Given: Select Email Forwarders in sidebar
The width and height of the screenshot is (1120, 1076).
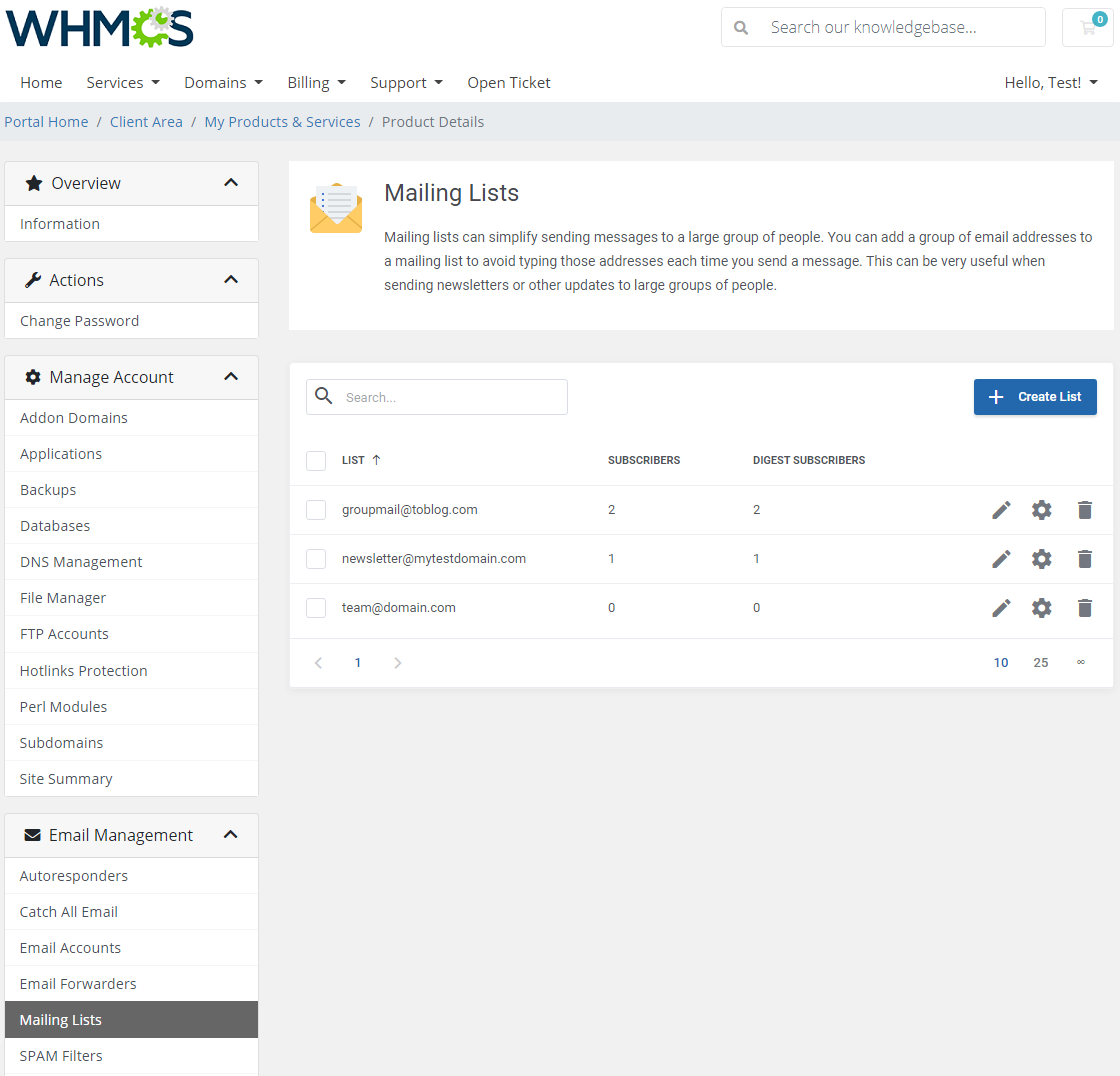Looking at the screenshot, I should pos(131,984).
